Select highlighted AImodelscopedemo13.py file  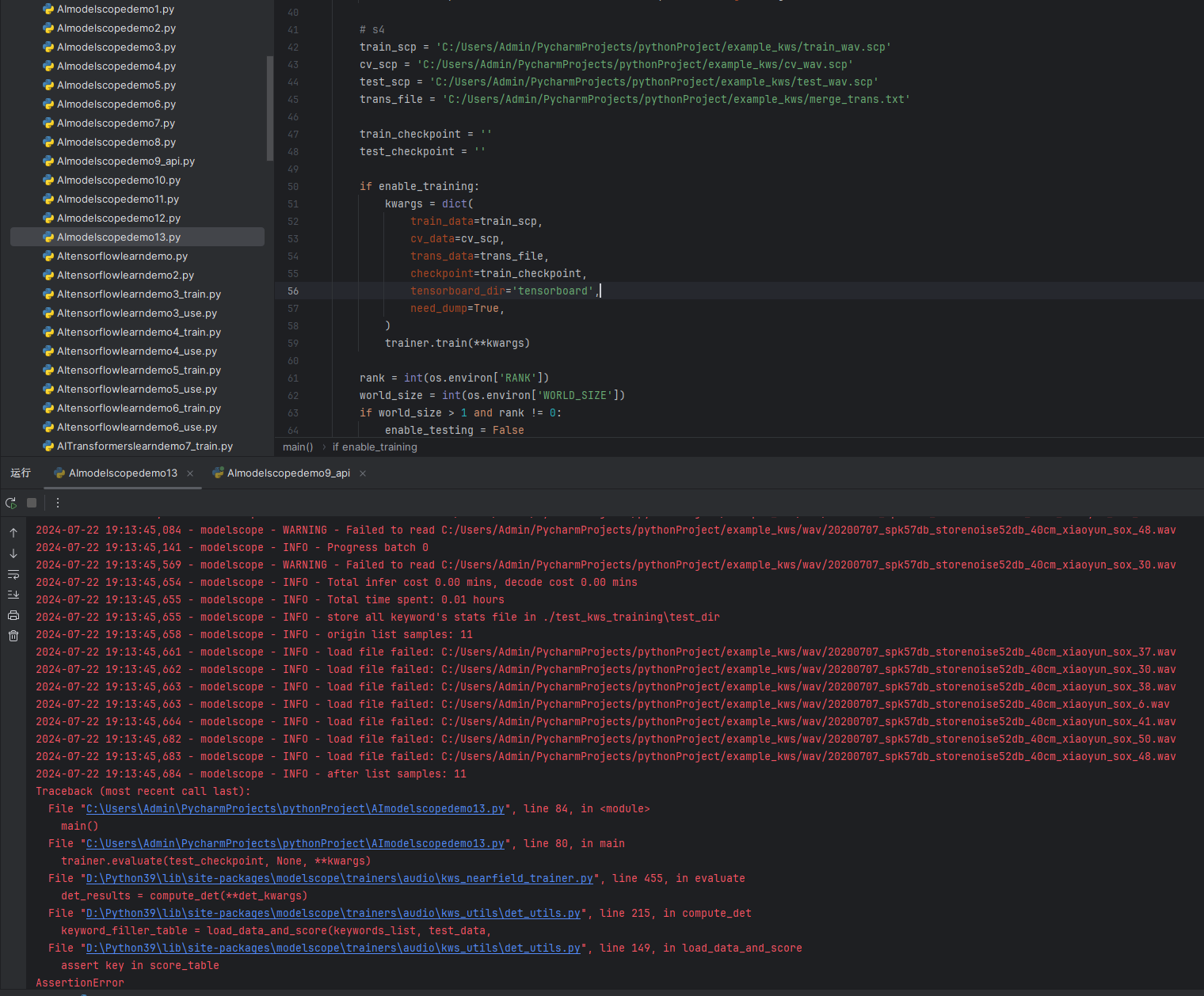coord(137,237)
